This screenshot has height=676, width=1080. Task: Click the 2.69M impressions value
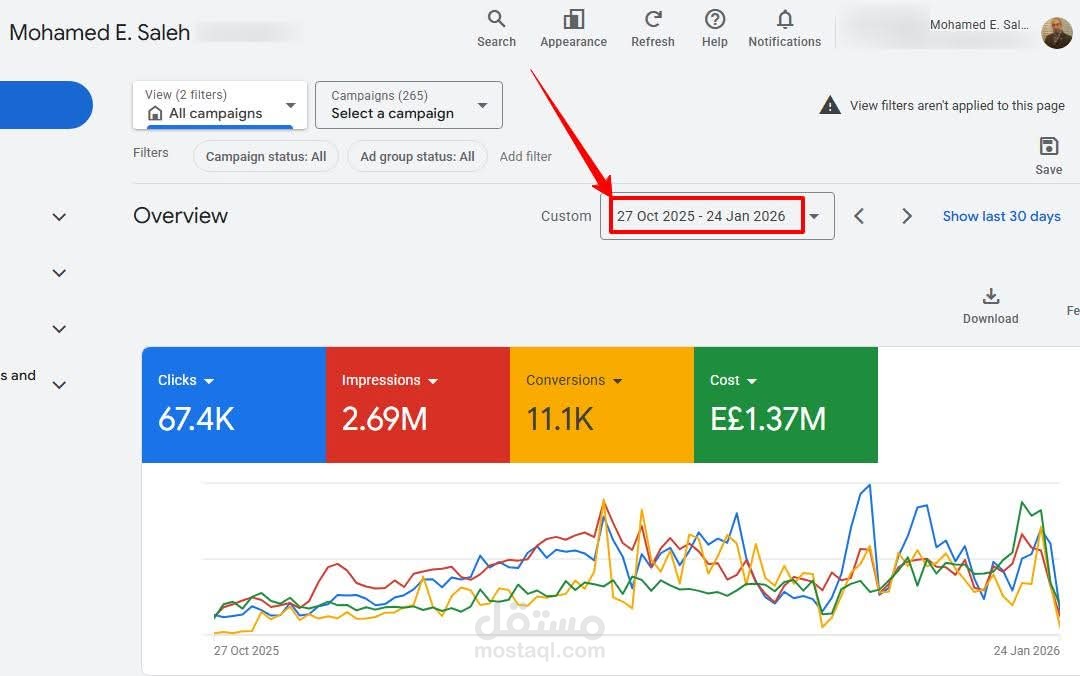(384, 419)
